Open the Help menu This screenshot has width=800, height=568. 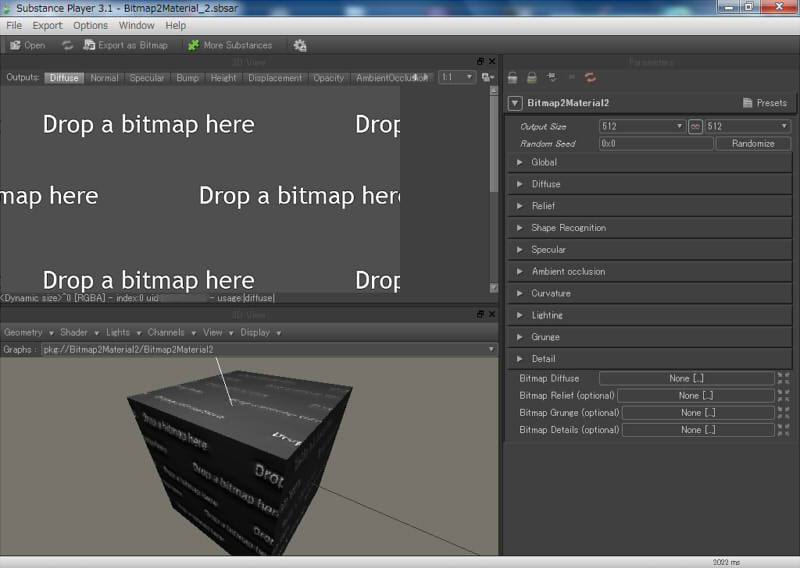(x=176, y=26)
